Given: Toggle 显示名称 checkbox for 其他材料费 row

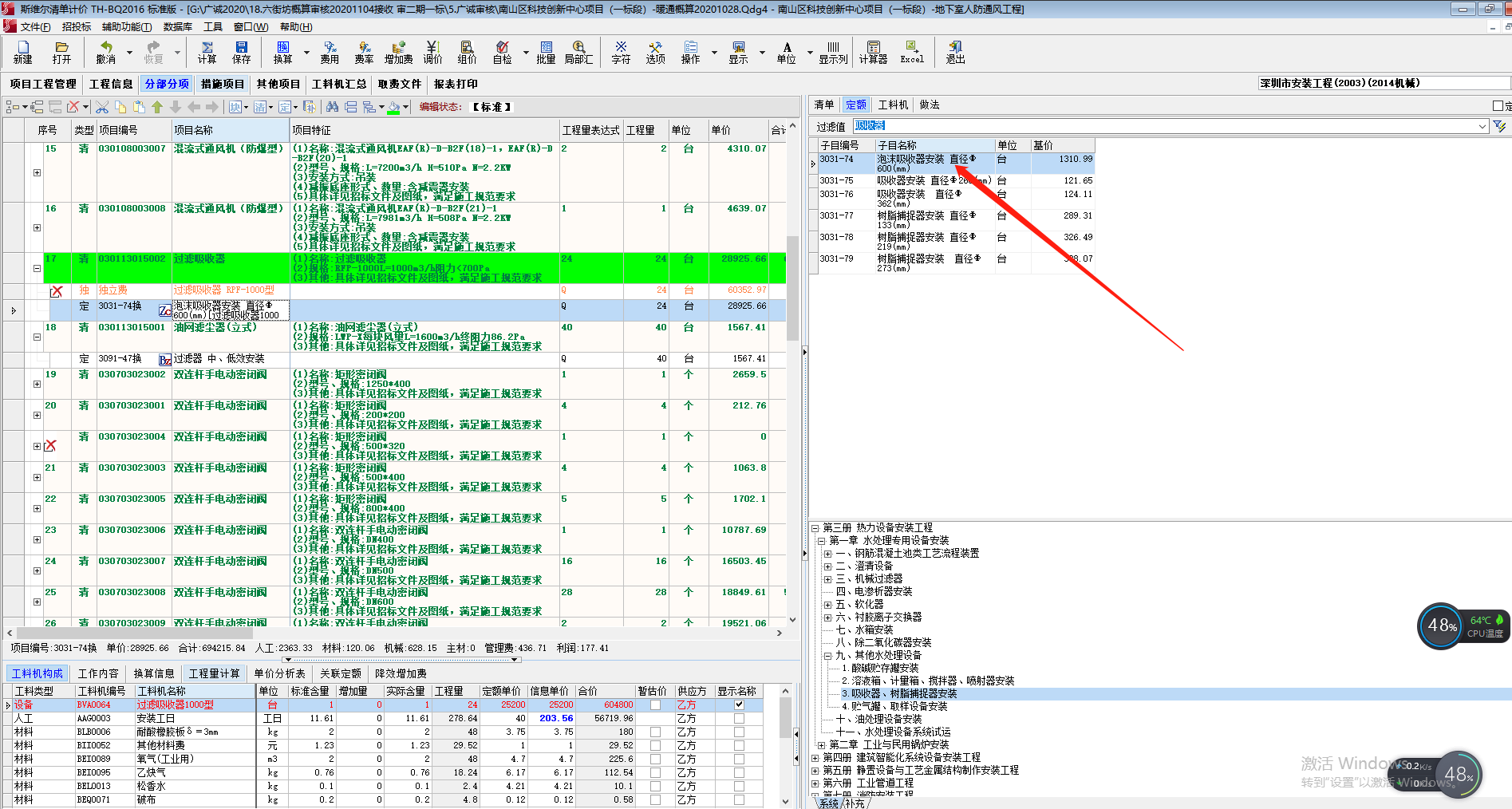Looking at the screenshot, I should (x=739, y=745).
